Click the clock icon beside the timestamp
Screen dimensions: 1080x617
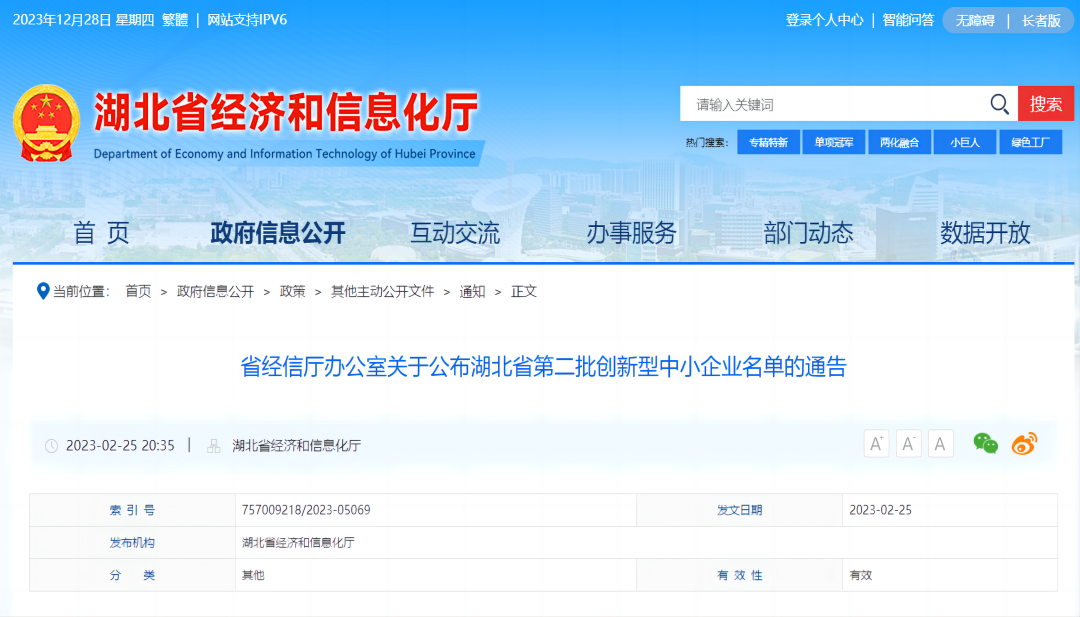click(52, 446)
